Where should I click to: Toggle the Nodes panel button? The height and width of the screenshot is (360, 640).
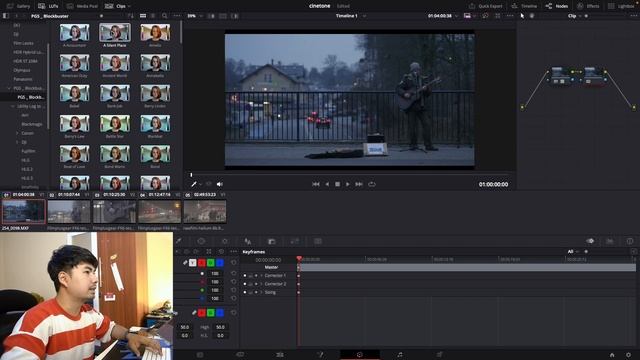point(557,6)
